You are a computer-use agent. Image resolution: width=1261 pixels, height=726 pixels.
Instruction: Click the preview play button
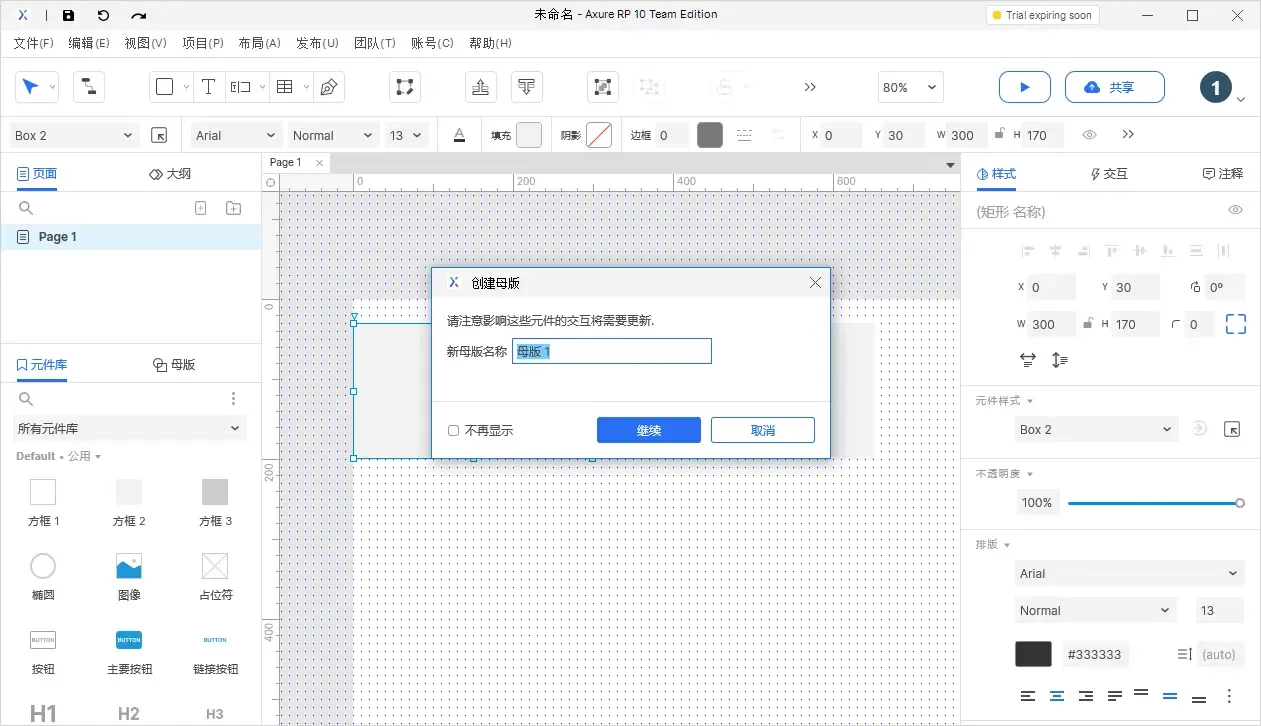coord(1024,87)
